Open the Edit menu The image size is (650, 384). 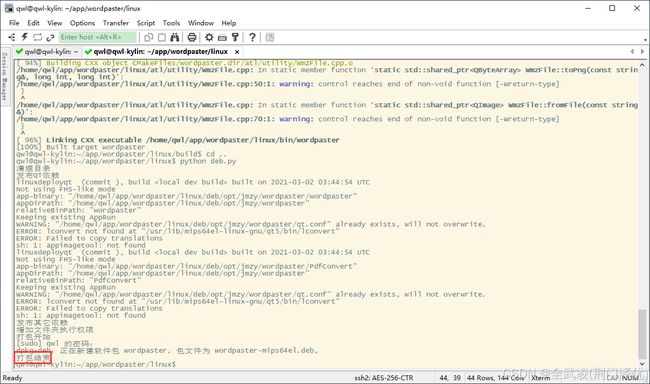coord(34,23)
